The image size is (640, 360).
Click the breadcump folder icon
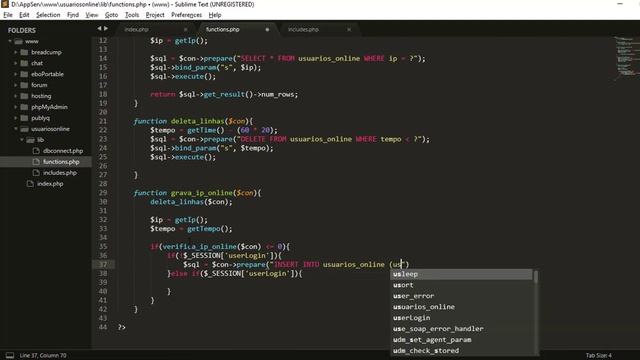[24, 52]
